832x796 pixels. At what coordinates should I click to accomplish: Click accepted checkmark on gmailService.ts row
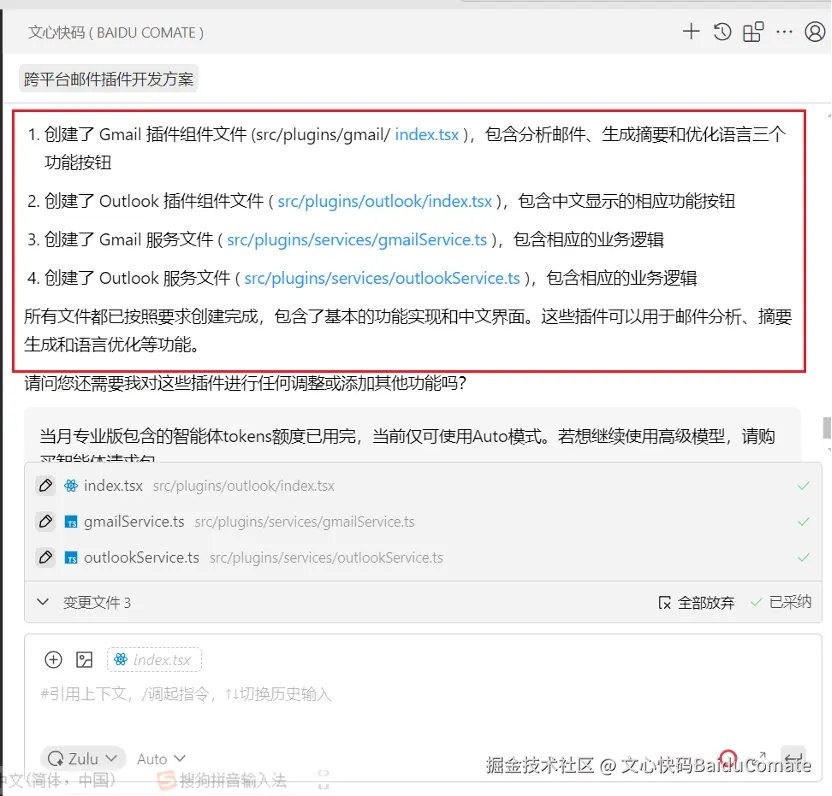[803, 522]
